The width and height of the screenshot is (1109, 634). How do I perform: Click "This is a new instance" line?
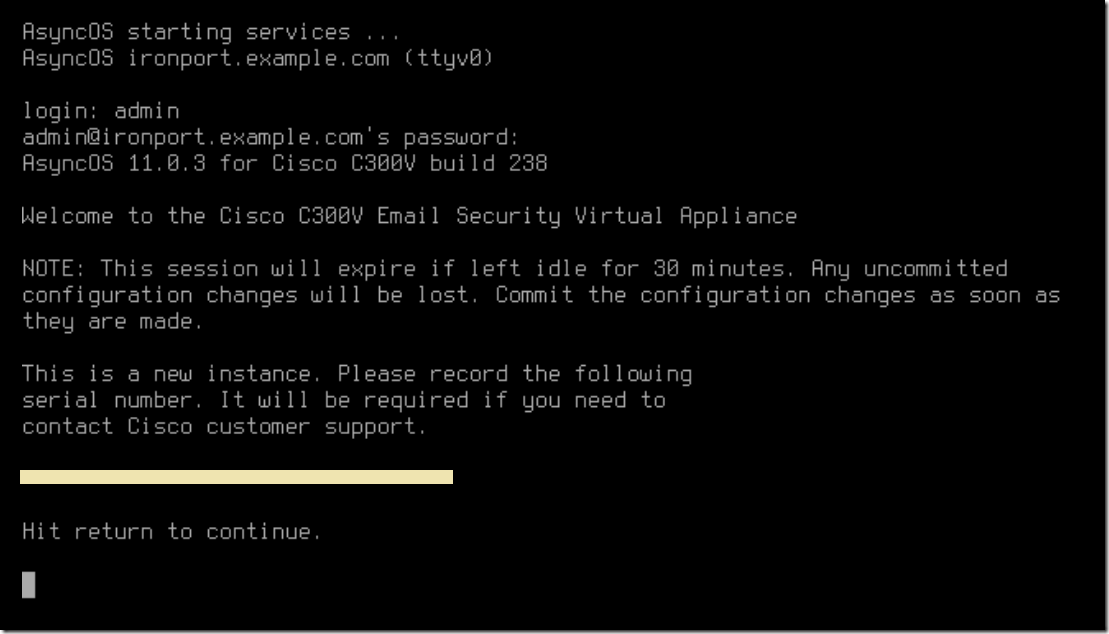357,374
